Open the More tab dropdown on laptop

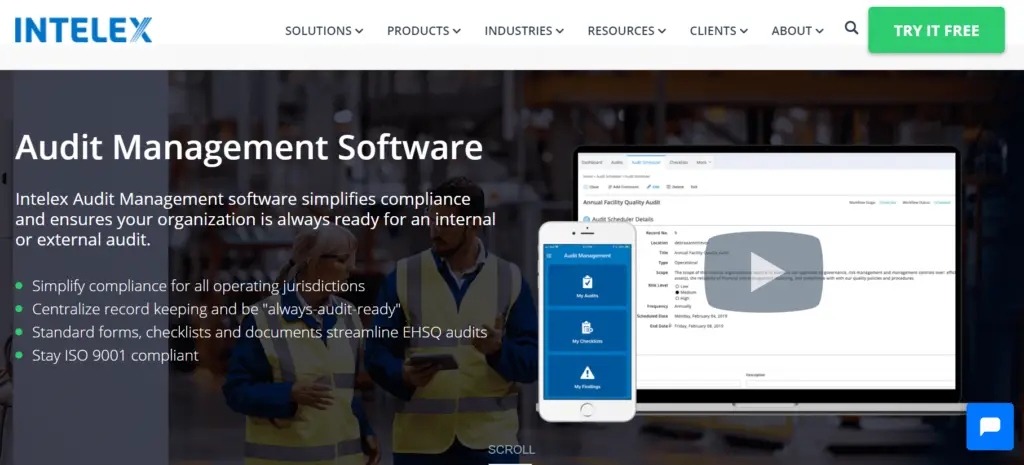click(704, 162)
